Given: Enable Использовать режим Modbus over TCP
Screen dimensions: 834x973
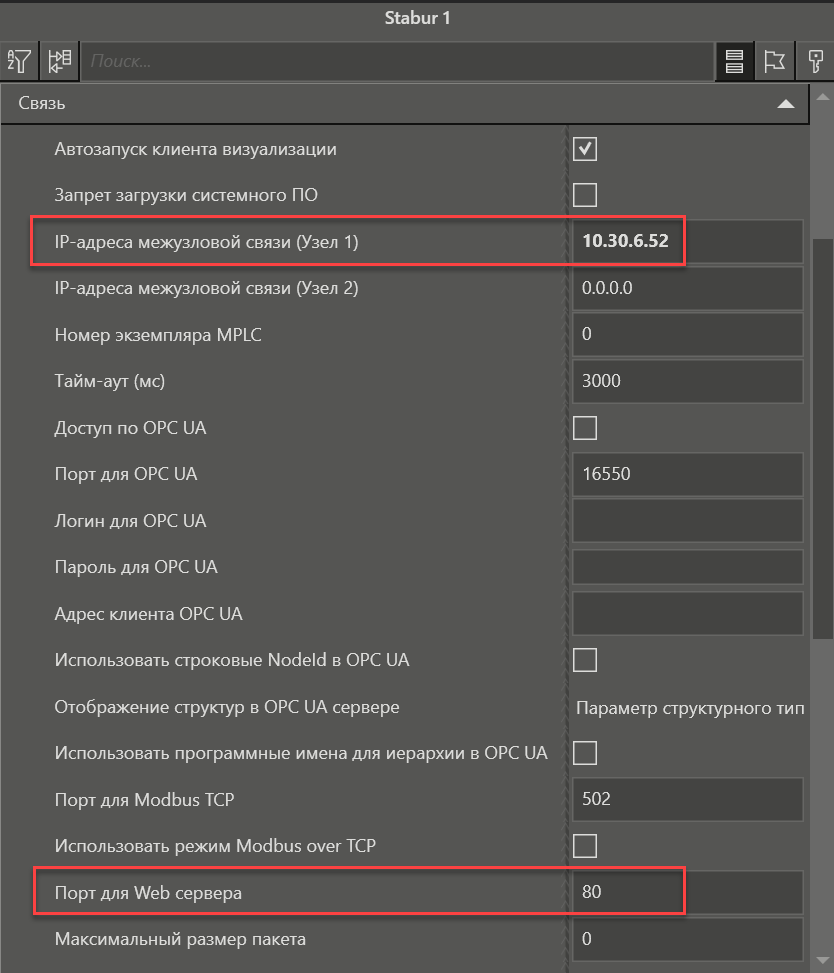Looking at the screenshot, I should click(x=585, y=846).
